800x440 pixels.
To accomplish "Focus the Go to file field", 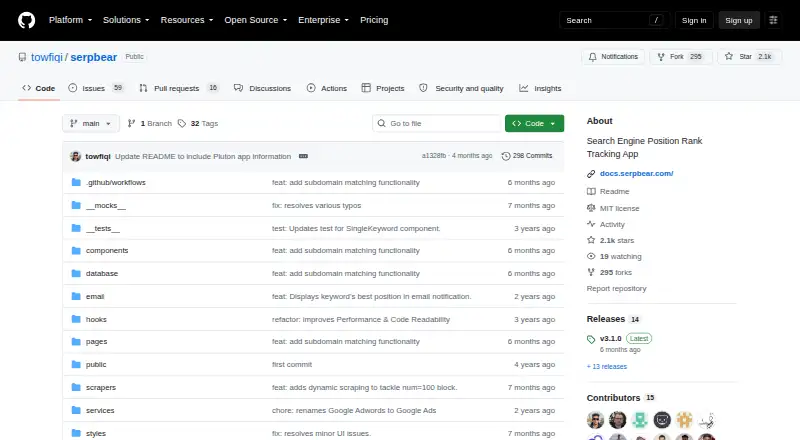I will click(437, 124).
